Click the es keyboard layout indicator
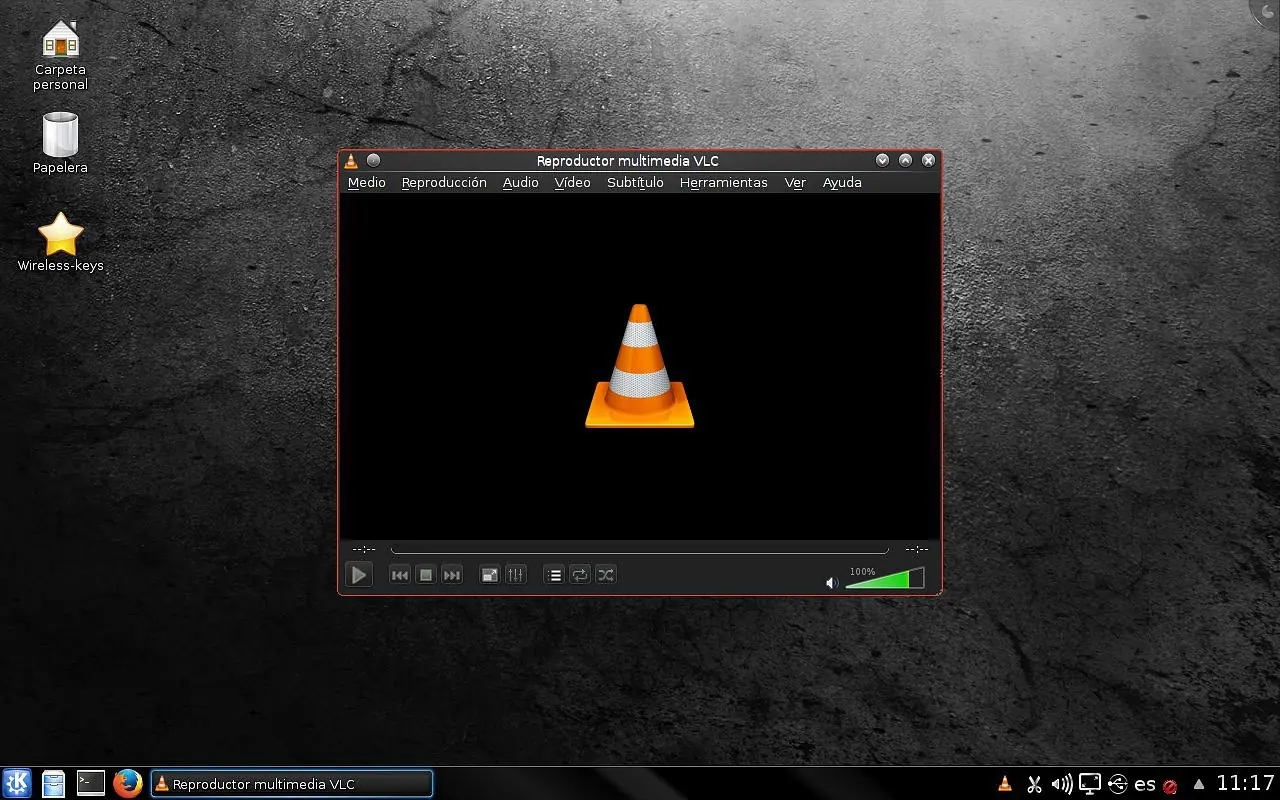Image resolution: width=1280 pixels, height=800 pixels. pos(1145,784)
